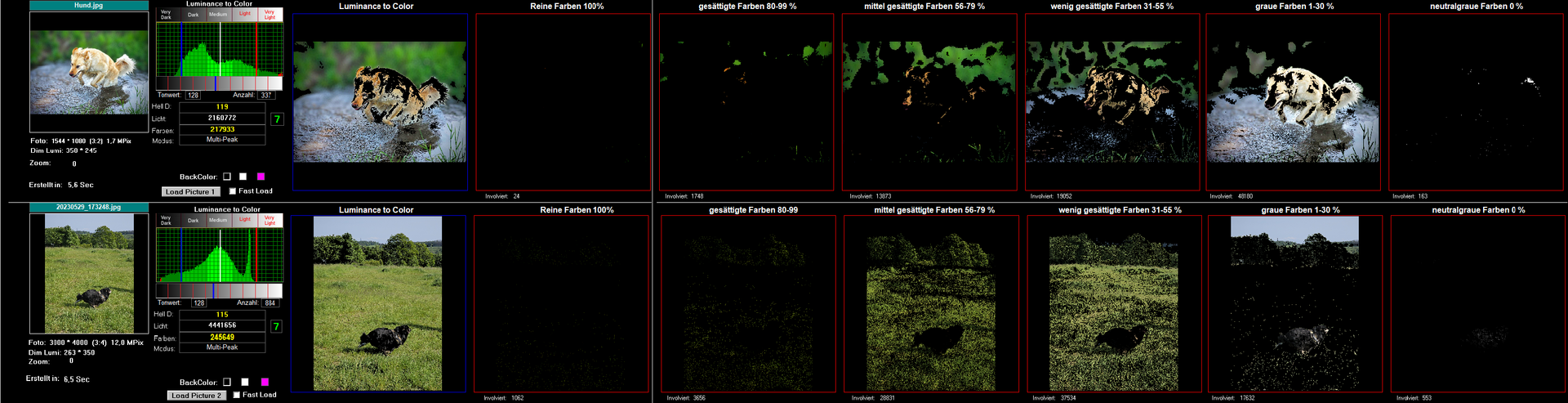This screenshot has height=403, width=1568.
Task: Click the Modus Multi-Peak field for Hund.jpg
Action: pos(222,140)
